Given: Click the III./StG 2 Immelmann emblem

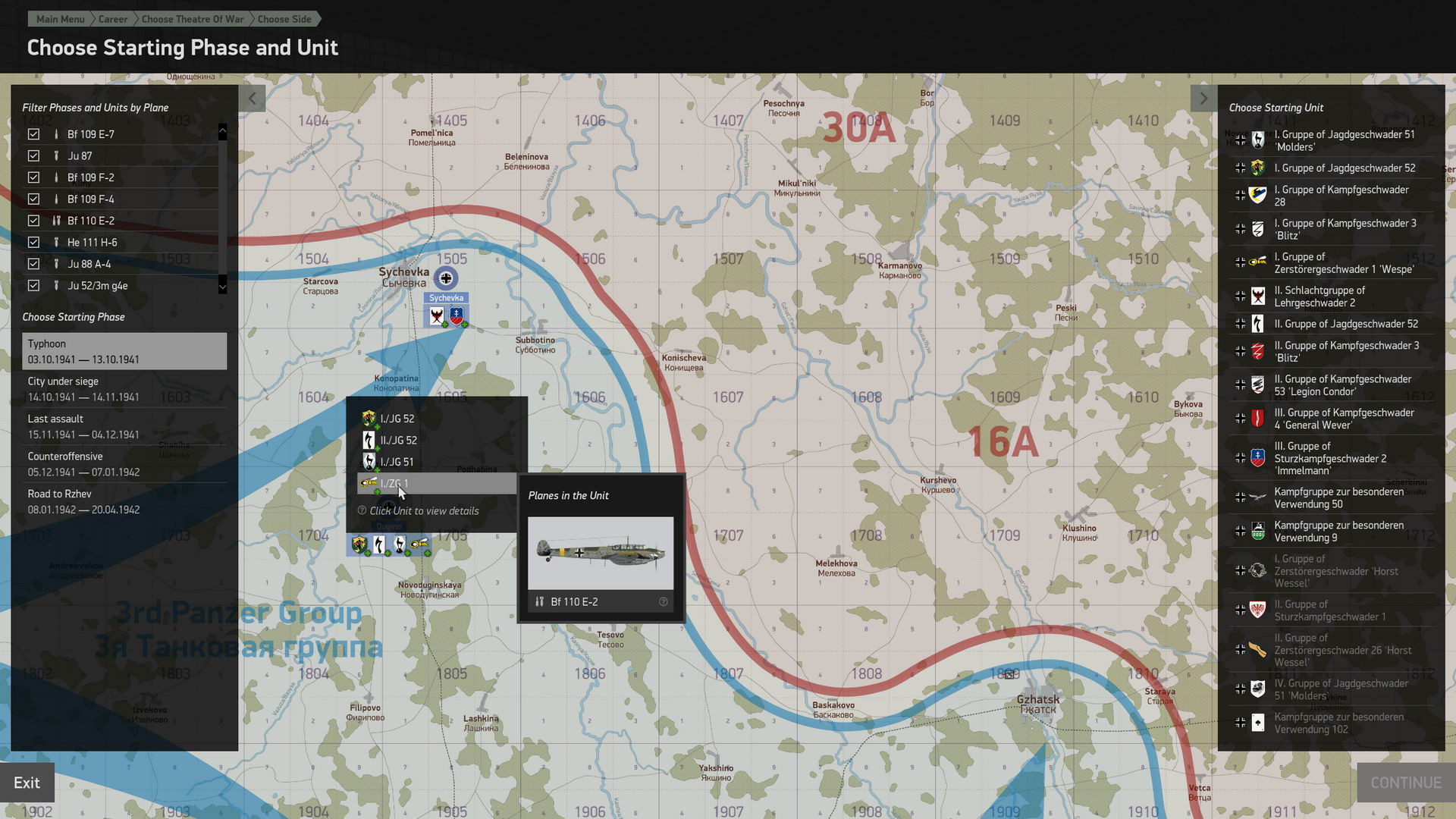Looking at the screenshot, I should 1257,458.
